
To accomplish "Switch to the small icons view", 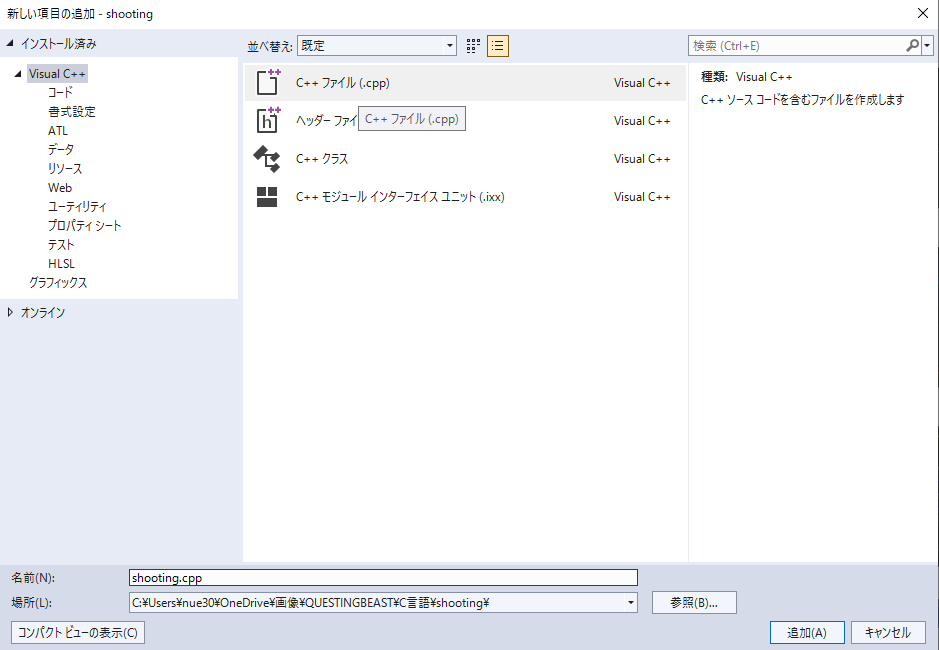I will 472,46.
